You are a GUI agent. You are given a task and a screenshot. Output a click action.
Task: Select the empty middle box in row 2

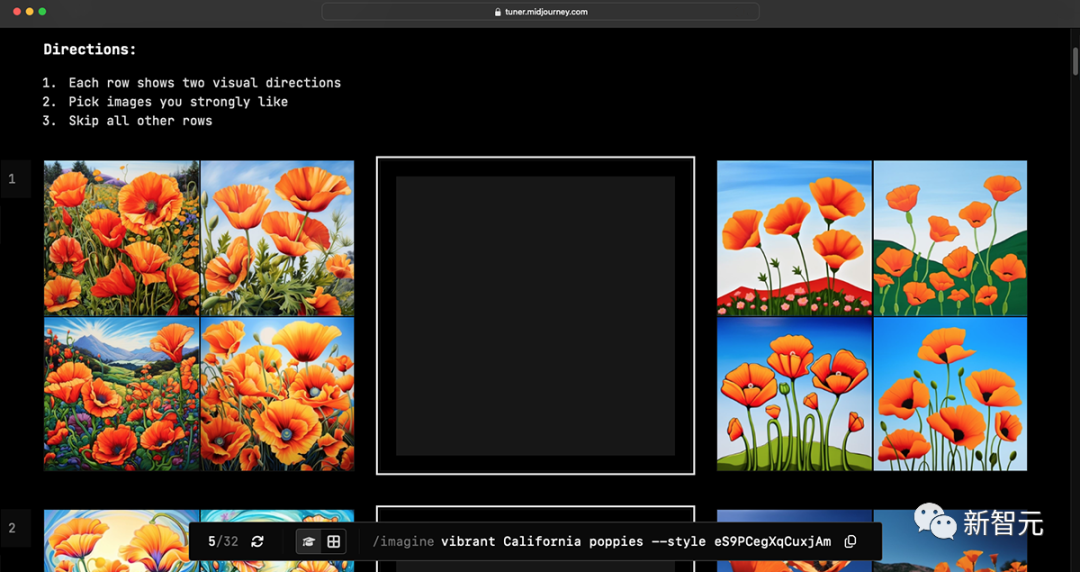535,539
